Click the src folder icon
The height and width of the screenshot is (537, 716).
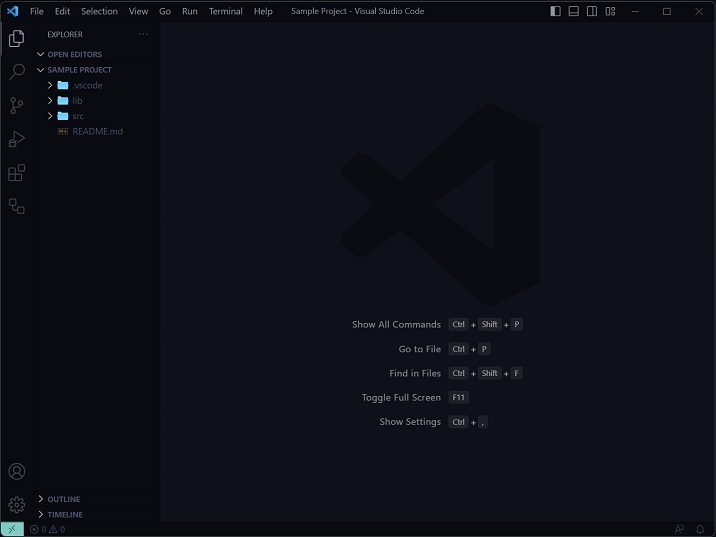click(x=63, y=116)
